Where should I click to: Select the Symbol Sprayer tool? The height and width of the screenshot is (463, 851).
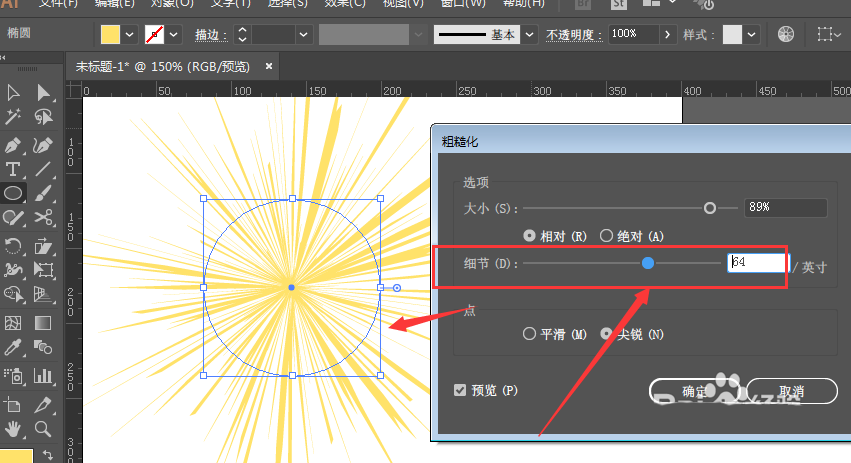(13, 376)
